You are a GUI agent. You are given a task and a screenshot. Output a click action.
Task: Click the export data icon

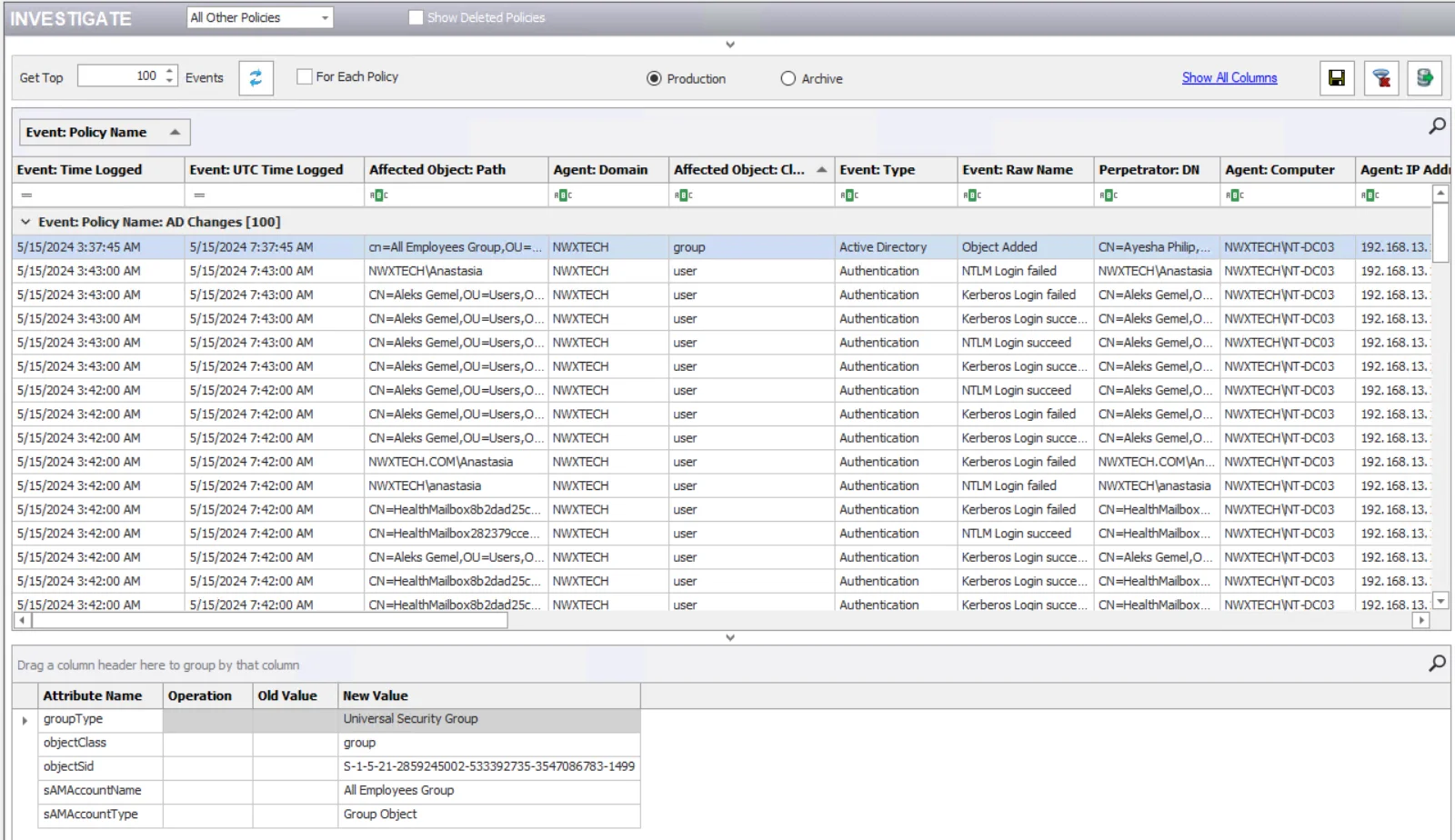click(1425, 78)
